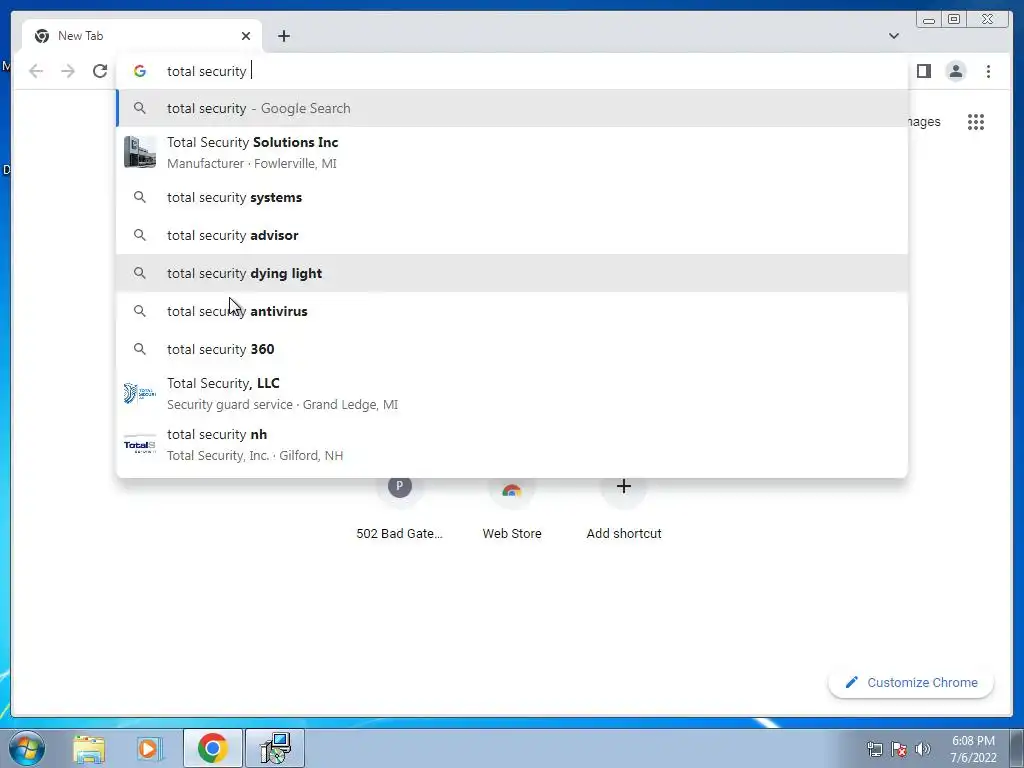
Task: Select the New Tab tab
Action: [142, 36]
